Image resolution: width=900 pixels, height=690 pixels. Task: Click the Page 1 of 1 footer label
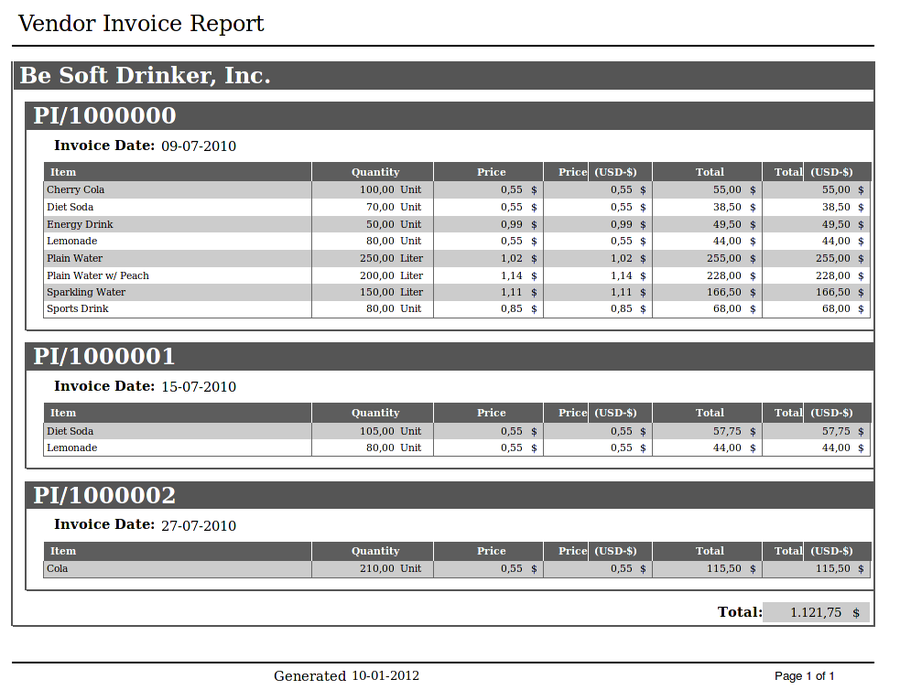[804, 677]
